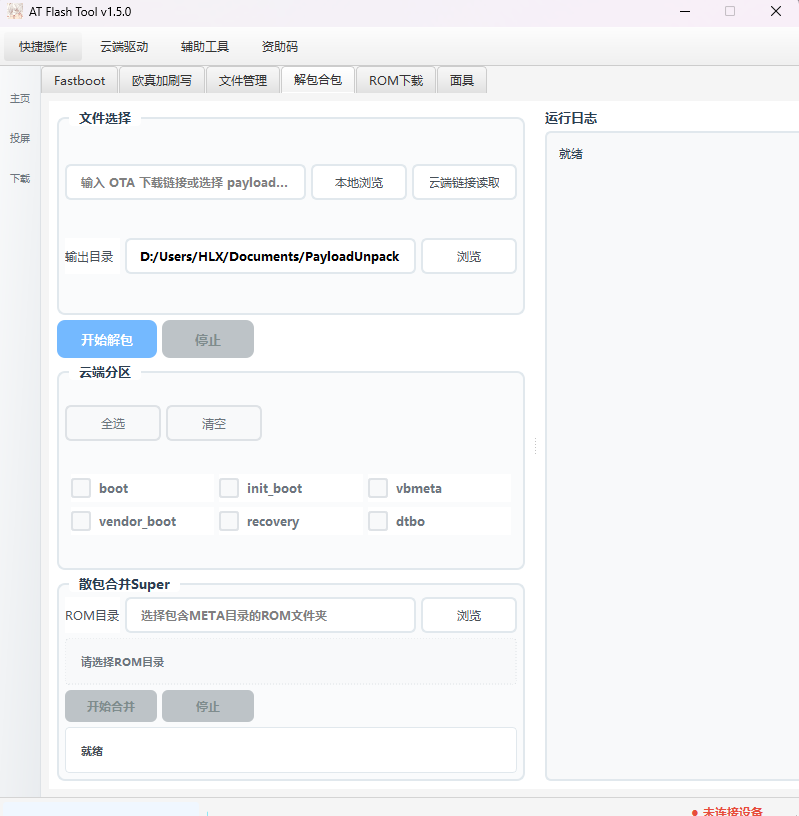Open the 快捷操作 menu
The height and width of the screenshot is (816, 799).
[43, 46]
